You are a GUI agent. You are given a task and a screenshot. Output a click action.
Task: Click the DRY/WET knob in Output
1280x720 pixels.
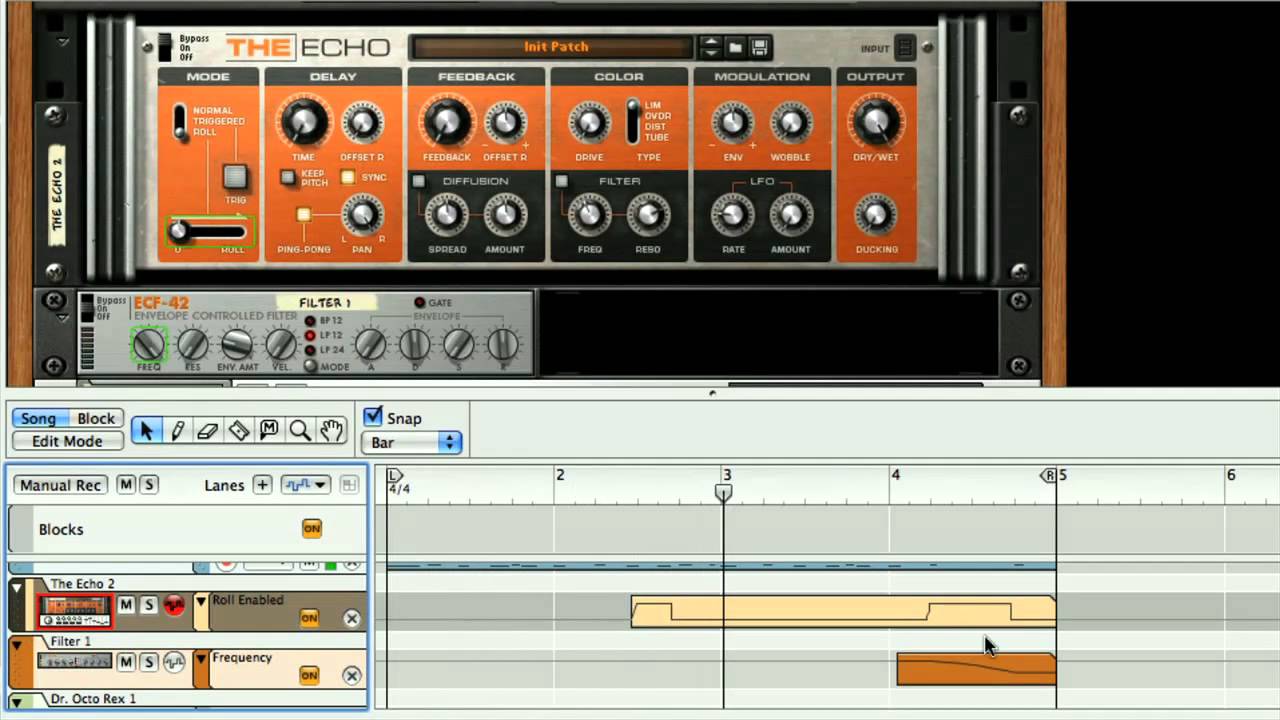[876, 122]
